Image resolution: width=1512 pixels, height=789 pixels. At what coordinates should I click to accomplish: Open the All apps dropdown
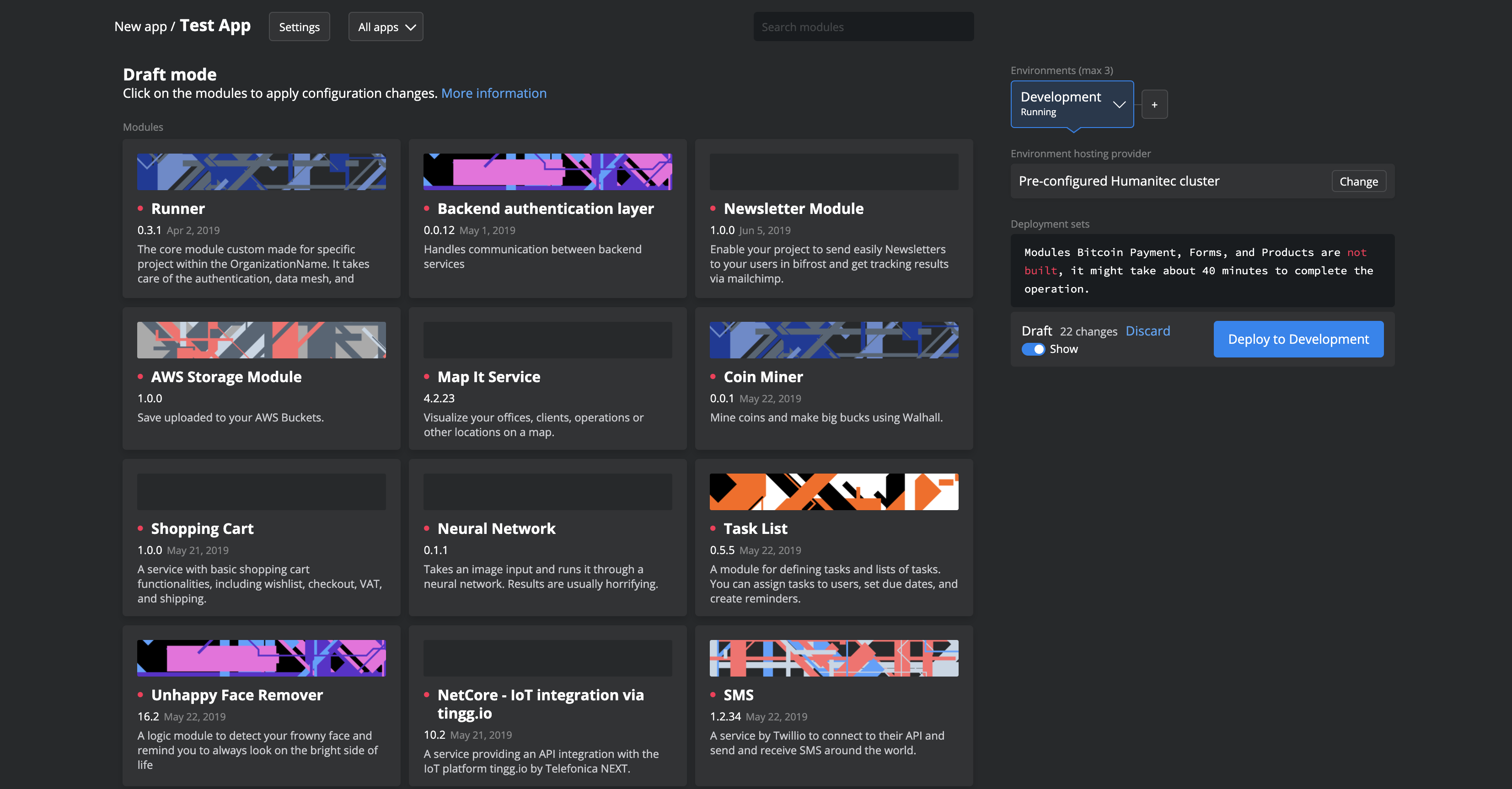click(x=386, y=27)
